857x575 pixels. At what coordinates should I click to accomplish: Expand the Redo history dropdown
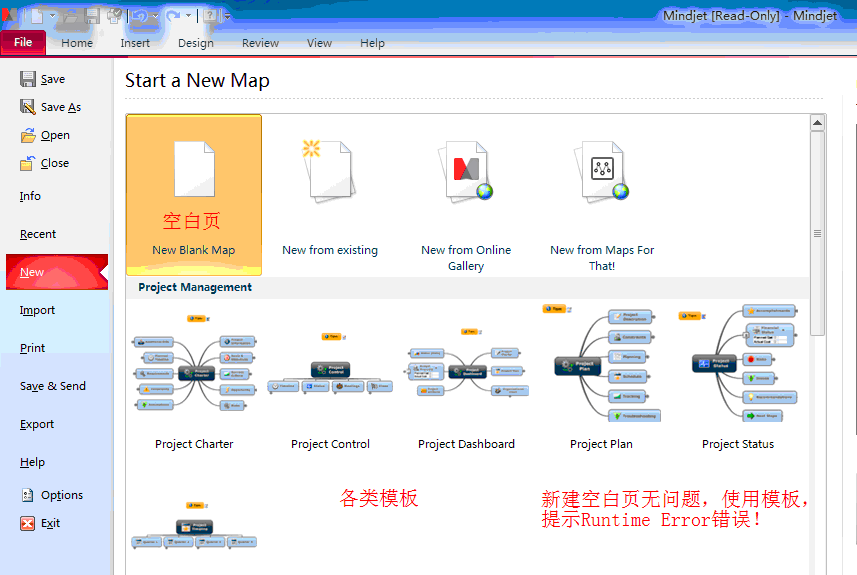pyautogui.click(x=188, y=16)
